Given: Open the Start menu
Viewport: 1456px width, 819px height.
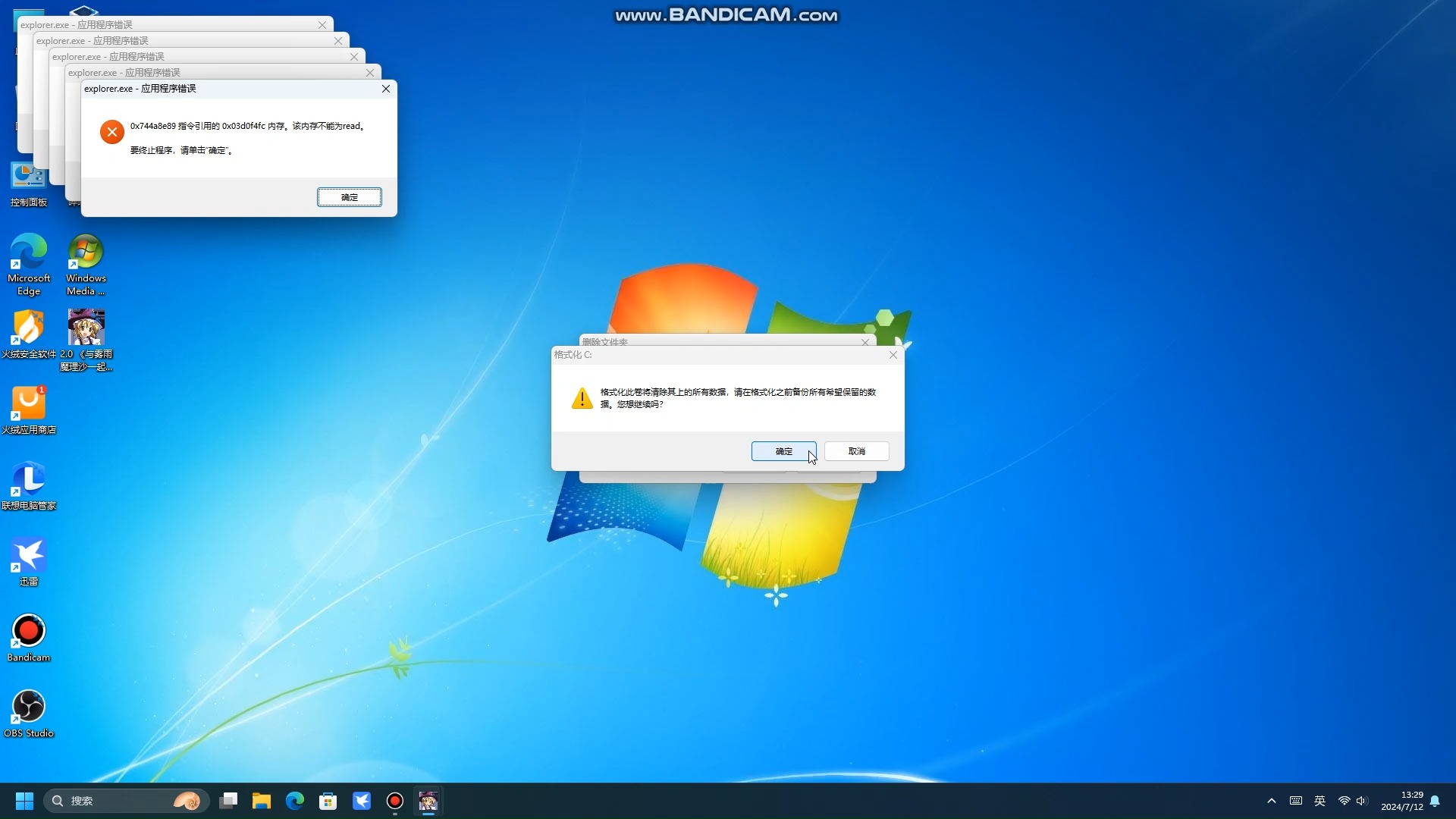Looking at the screenshot, I should [x=24, y=801].
